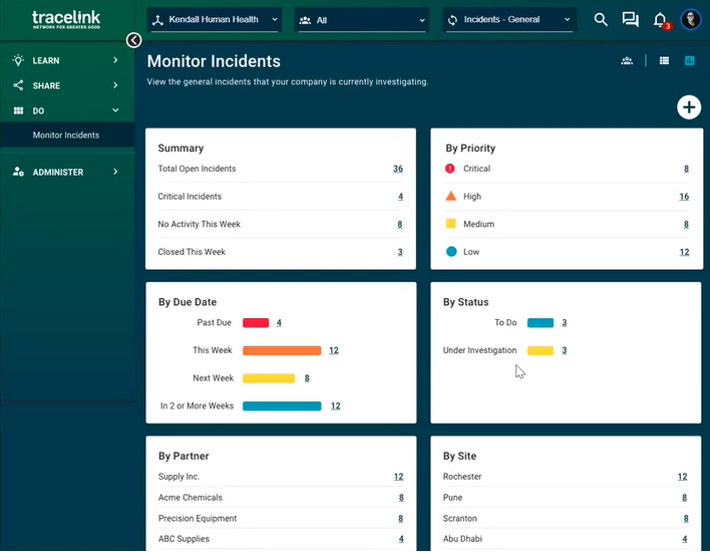
Task: Click the red Past Due bar
Action: (x=255, y=322)
